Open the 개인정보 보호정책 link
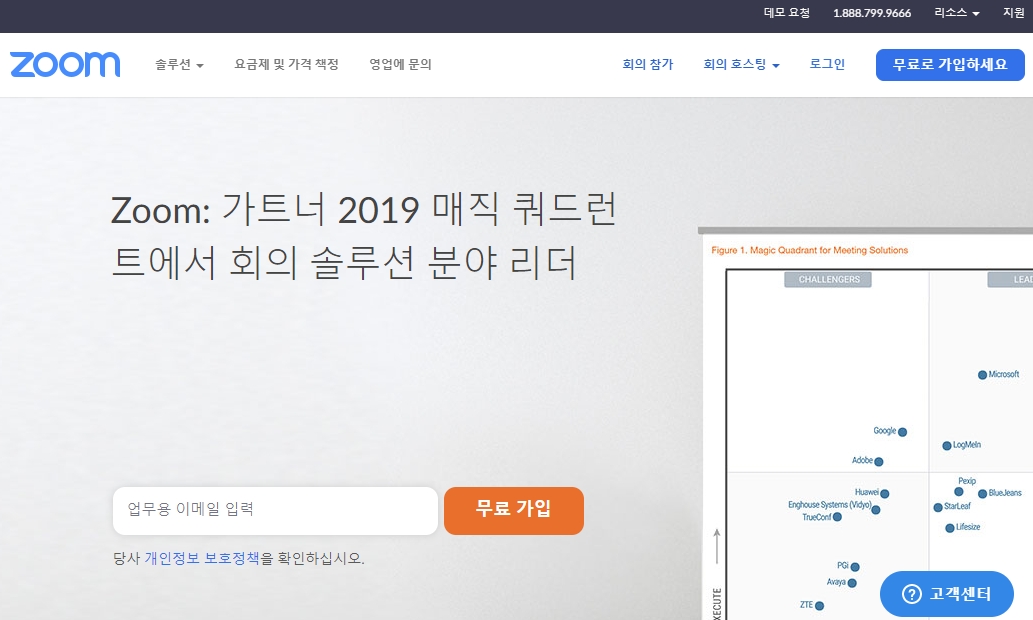Viewport: 1033px width, 620px height. [x=202, y=558]
